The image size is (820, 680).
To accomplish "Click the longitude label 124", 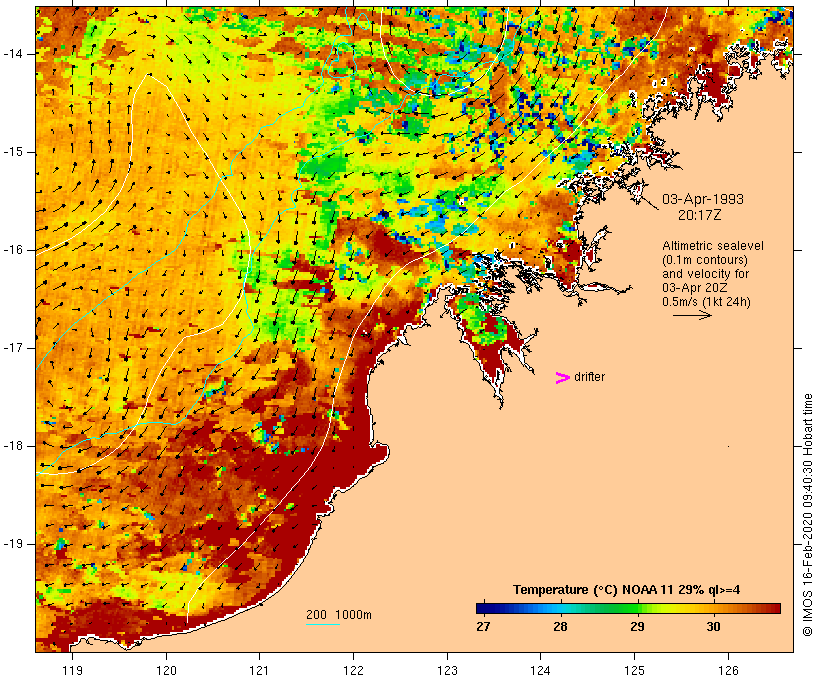I will 541,670.
